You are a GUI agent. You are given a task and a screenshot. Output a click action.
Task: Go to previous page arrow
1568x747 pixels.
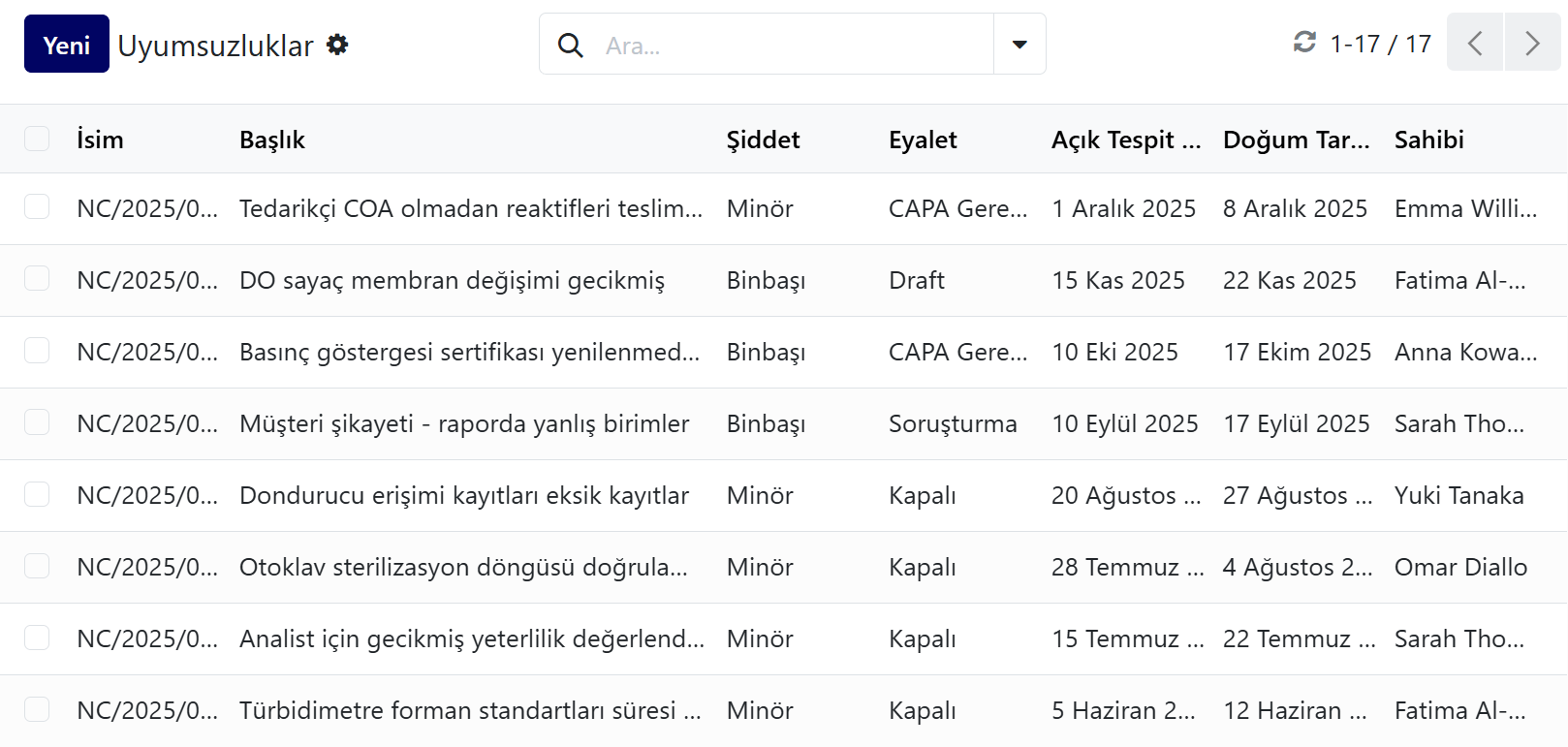click(1475, 43)
